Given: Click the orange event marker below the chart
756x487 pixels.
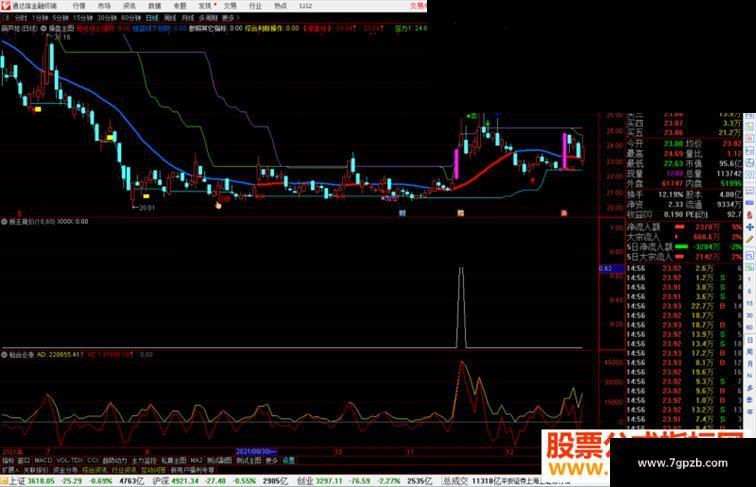Looking at the screenshot, I should (460, 213).
